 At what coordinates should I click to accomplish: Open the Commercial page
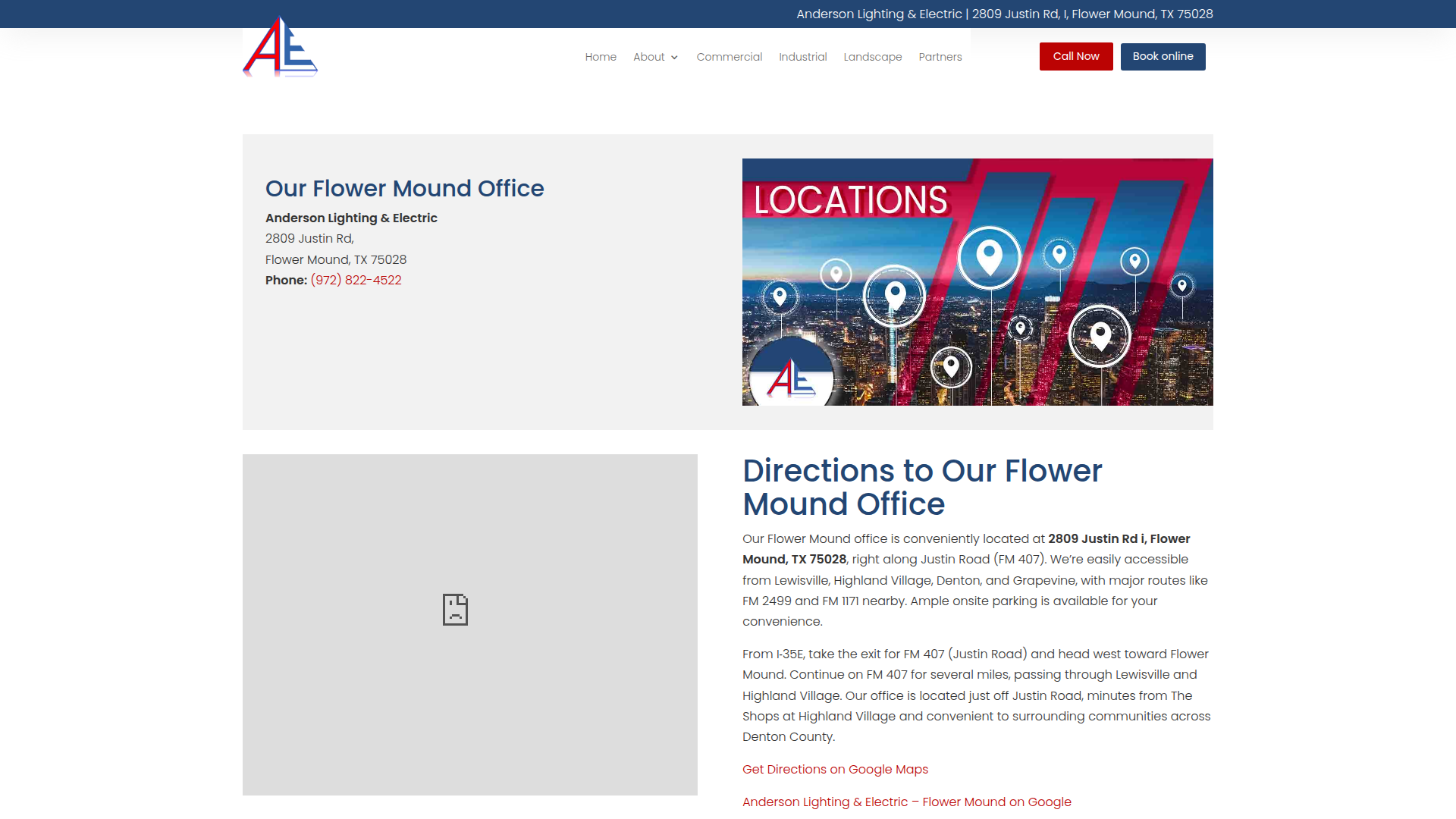730,57
